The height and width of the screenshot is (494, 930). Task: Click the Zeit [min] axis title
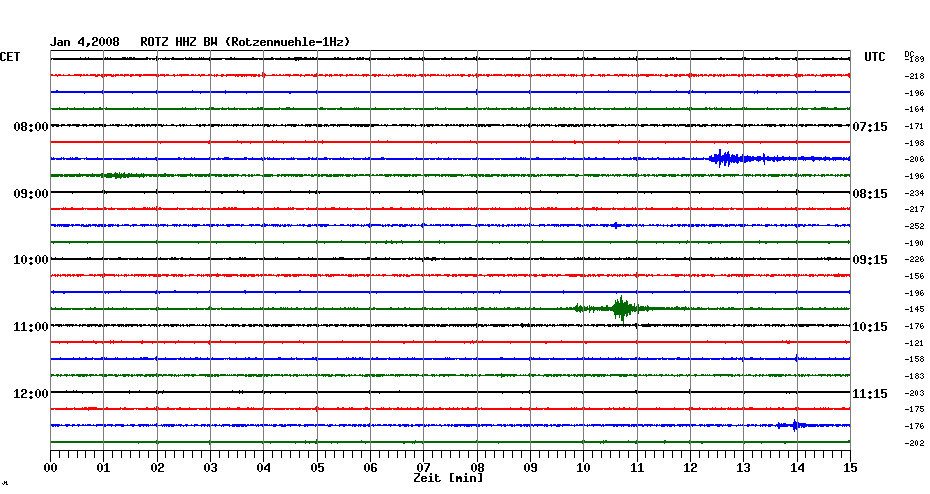click(x=448, y=478)
